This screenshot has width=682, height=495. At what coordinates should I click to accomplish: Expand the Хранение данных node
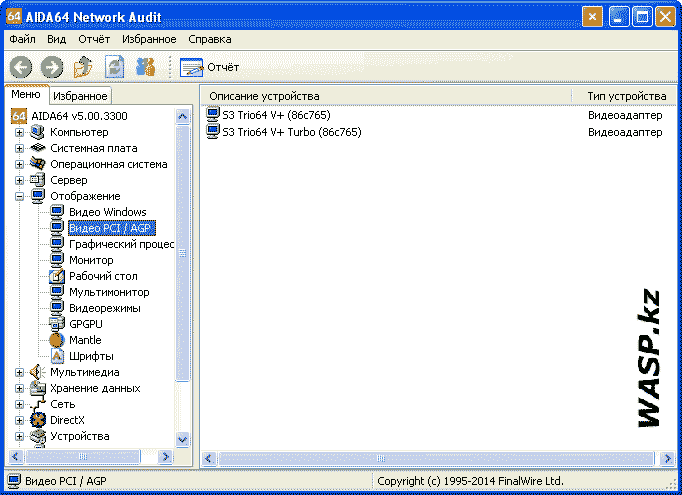[x=19, y=388]
